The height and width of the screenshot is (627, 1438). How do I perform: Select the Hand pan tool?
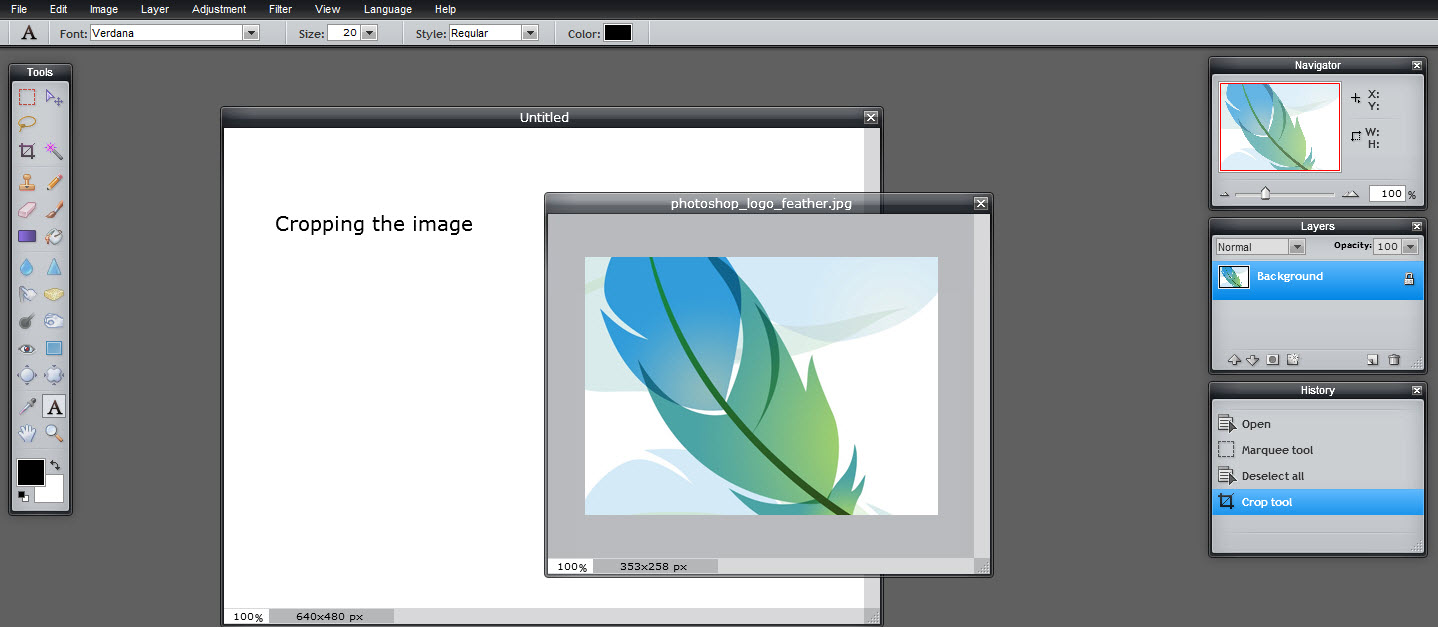pos(27,433)
